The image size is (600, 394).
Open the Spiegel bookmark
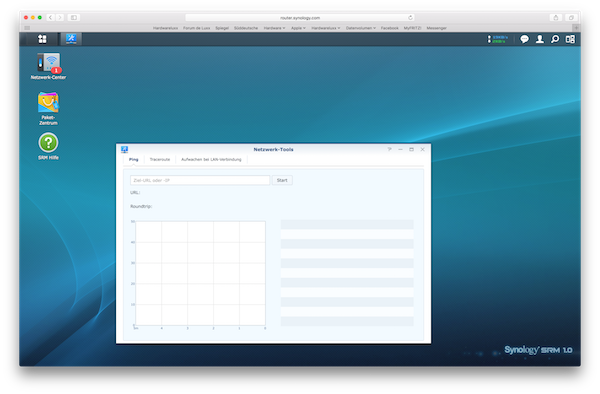tap(222, 28)
